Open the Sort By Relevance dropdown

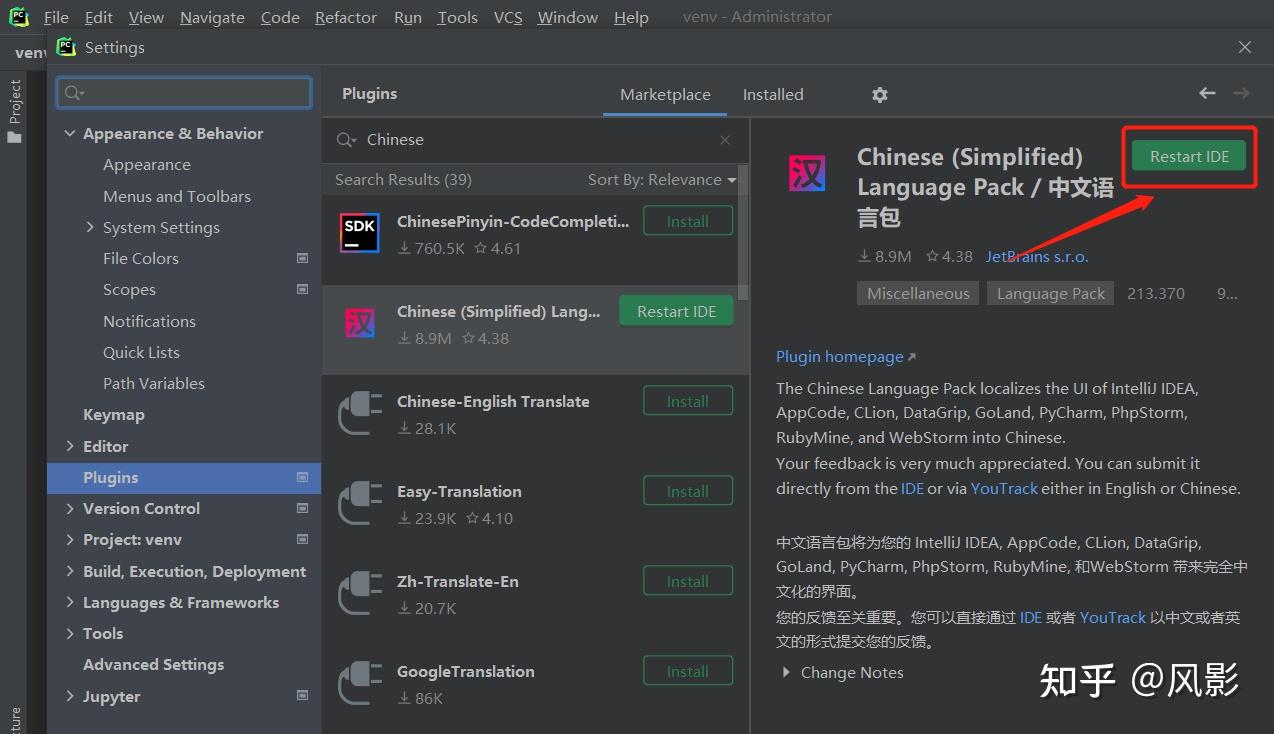coord(660,179)
